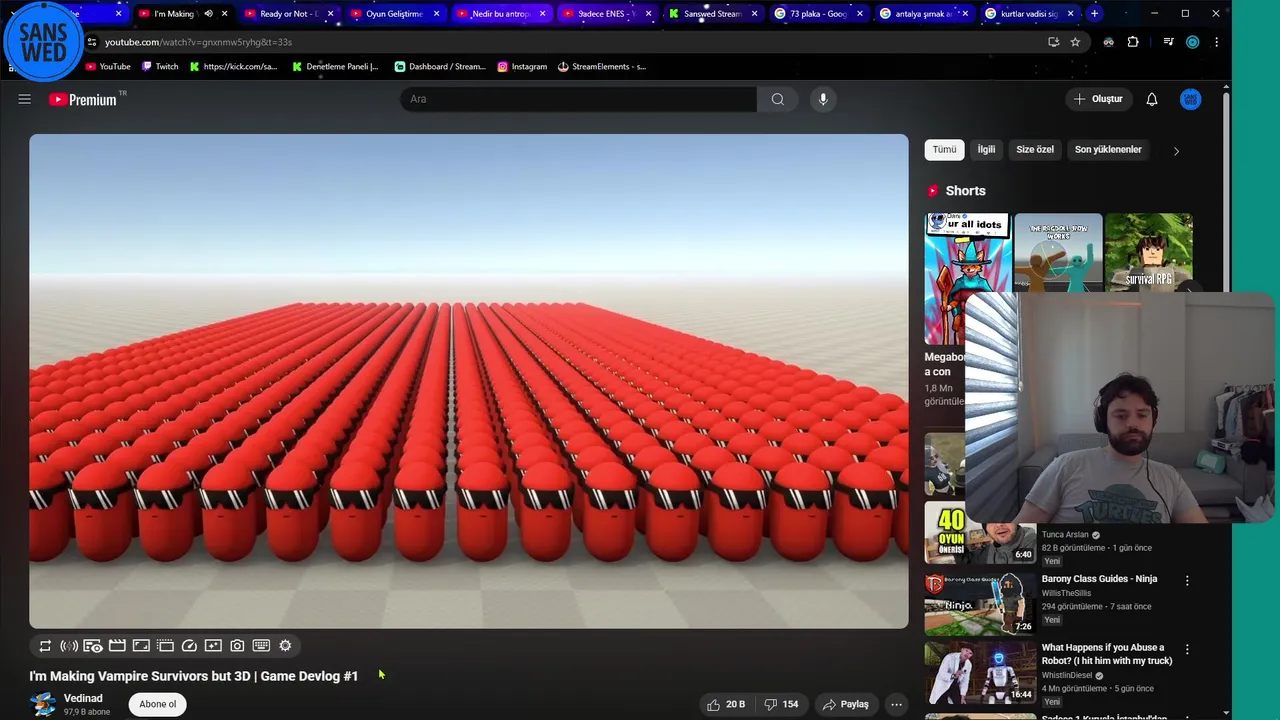This screenshot has width=1280, height=720.
Task: Click the video title text
Action: (193, 676)
